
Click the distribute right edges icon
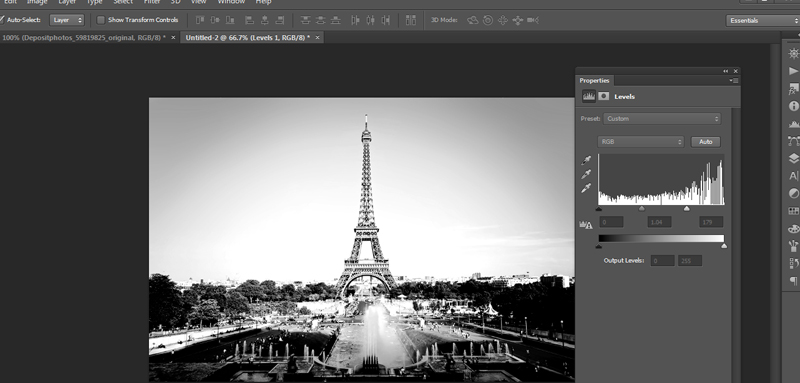point(386,20)
